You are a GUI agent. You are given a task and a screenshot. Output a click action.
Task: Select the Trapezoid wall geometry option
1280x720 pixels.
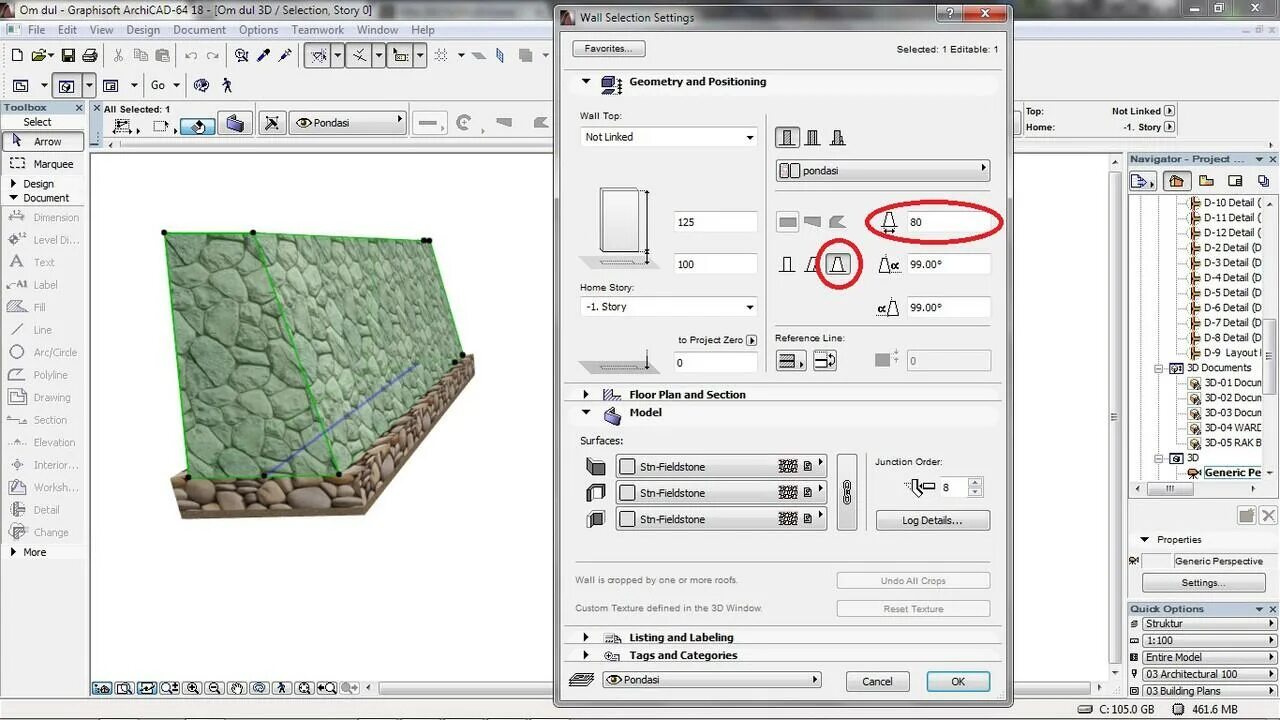coord(812,222)
